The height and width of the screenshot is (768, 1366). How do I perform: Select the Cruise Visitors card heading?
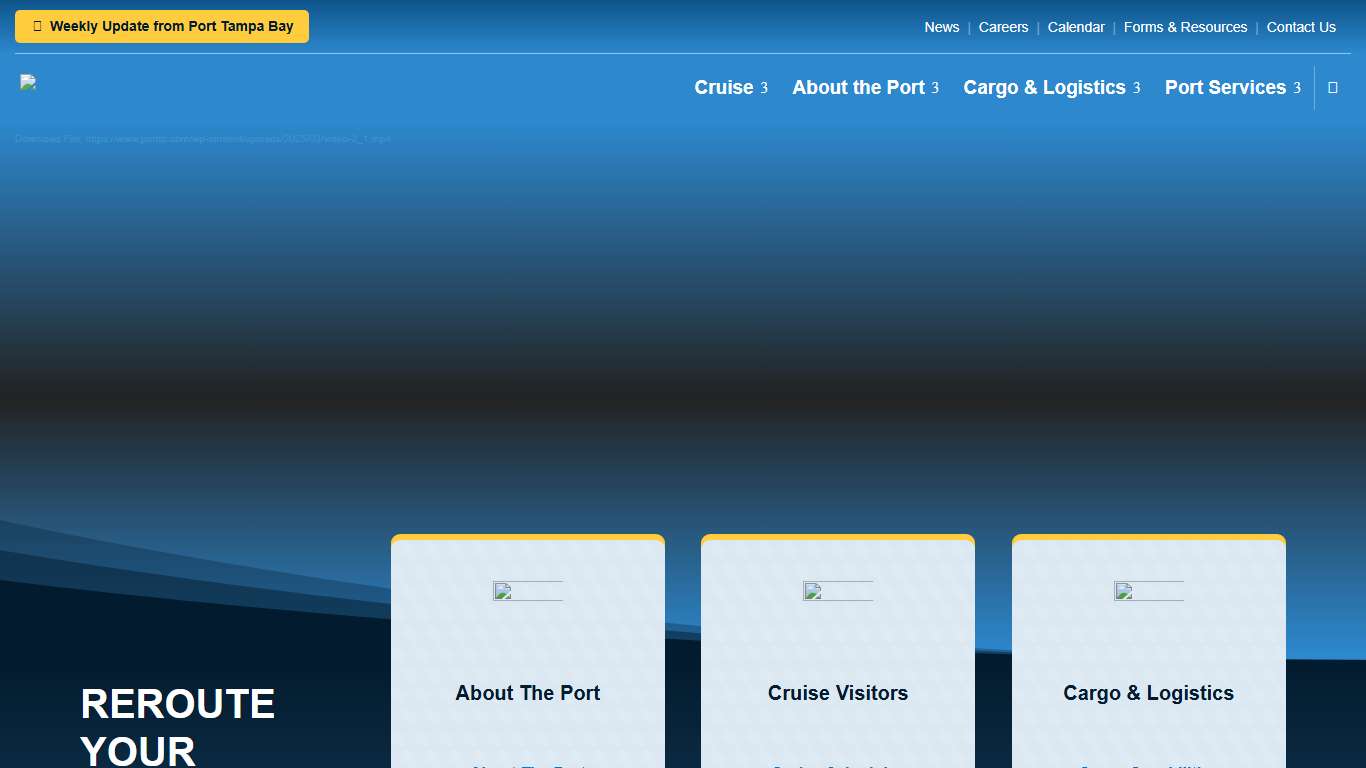point(838,693)
